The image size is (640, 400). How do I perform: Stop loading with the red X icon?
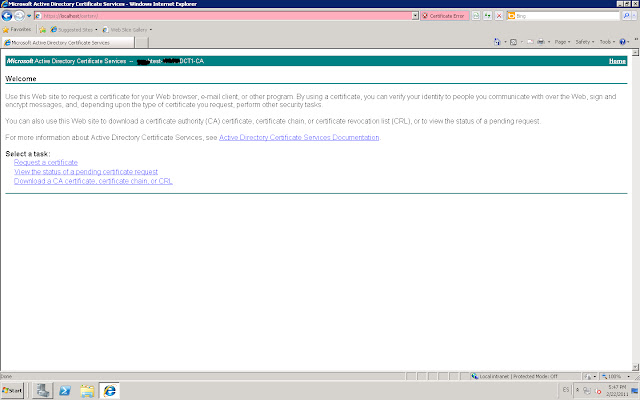[499, 16]
